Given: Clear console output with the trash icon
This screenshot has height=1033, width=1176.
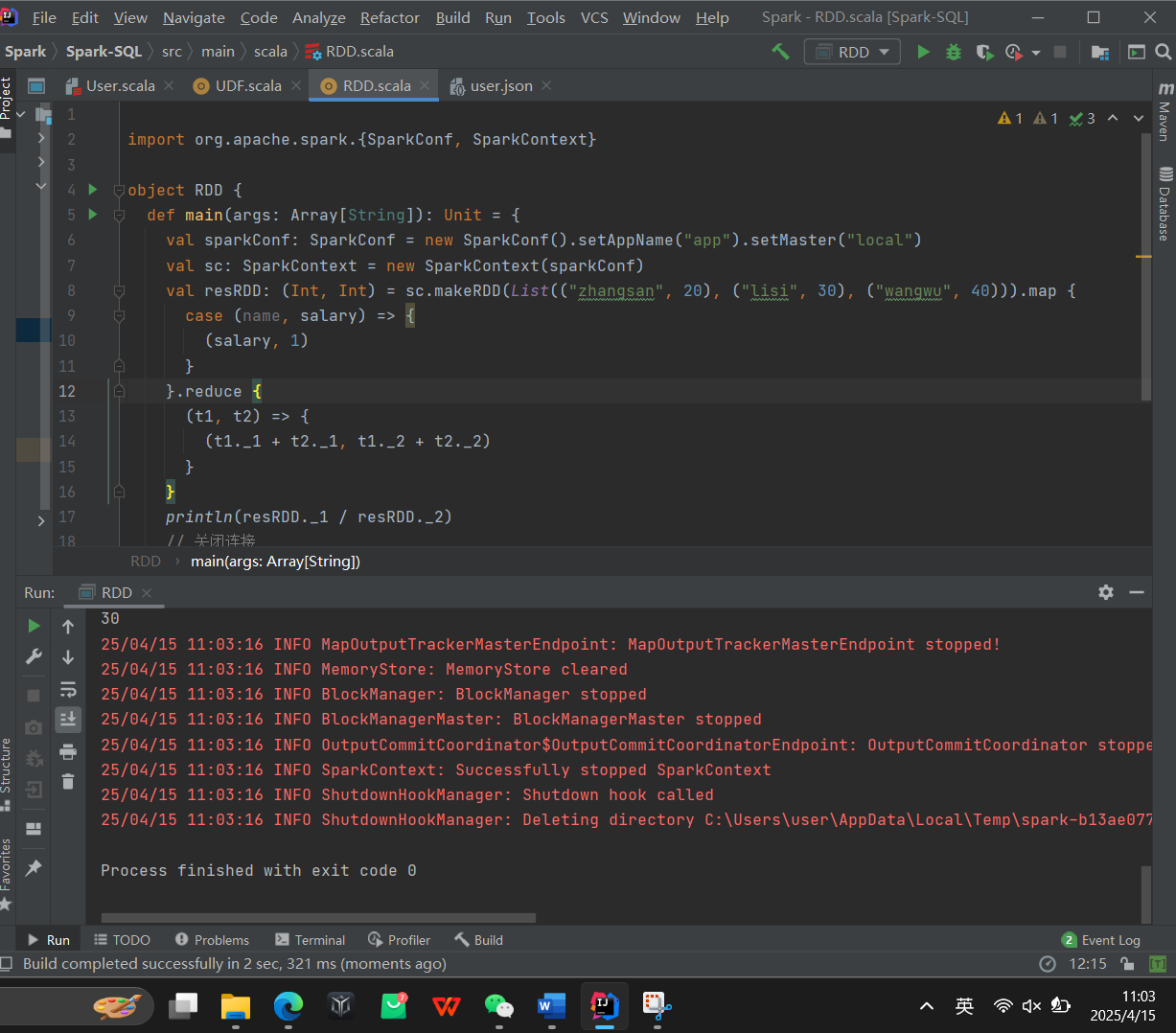Looking at the screenshot, I should 68,782.
